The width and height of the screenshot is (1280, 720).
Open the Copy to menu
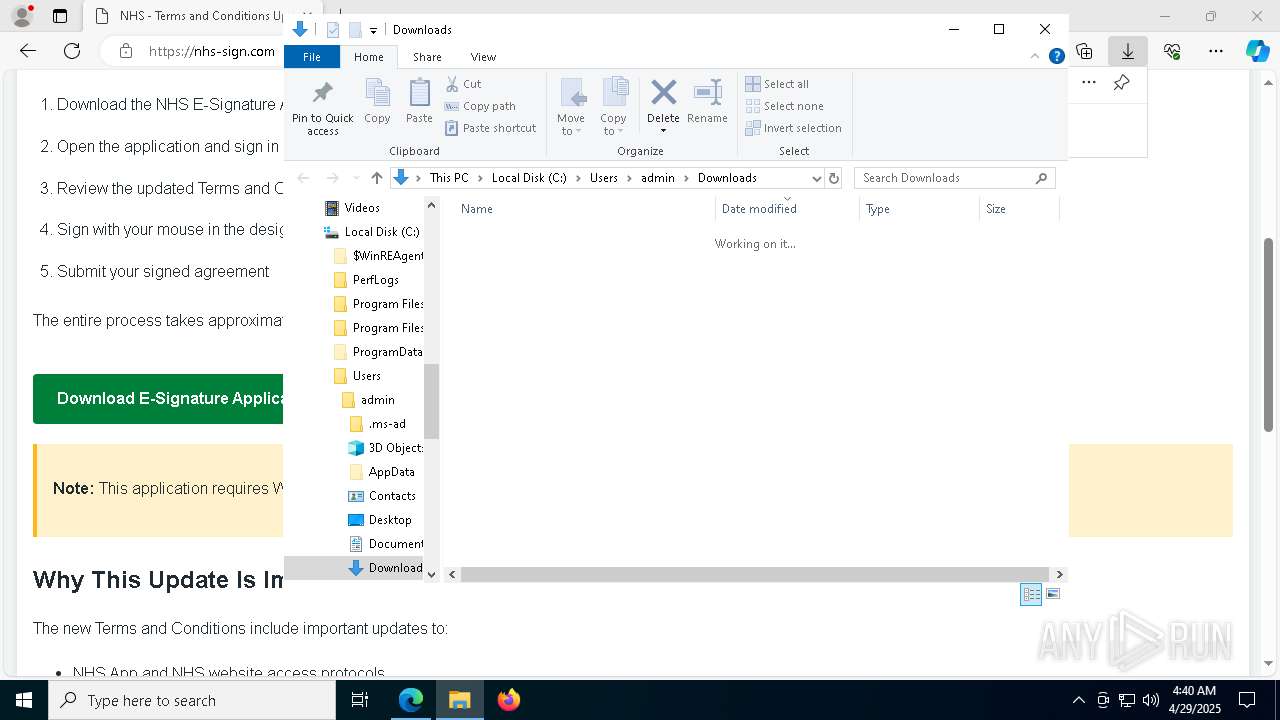pos(614,107)
